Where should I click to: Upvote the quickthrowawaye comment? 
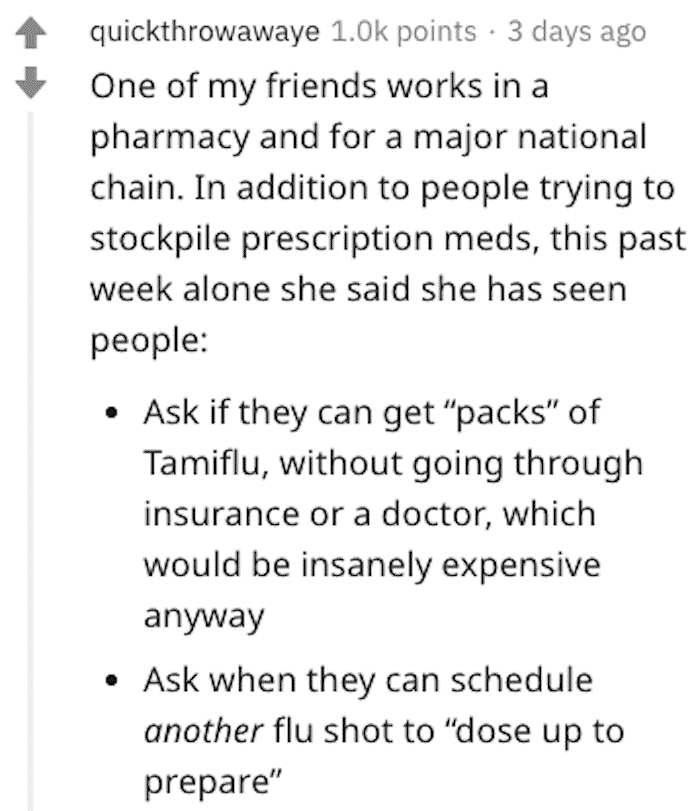(x=31, y=33)
